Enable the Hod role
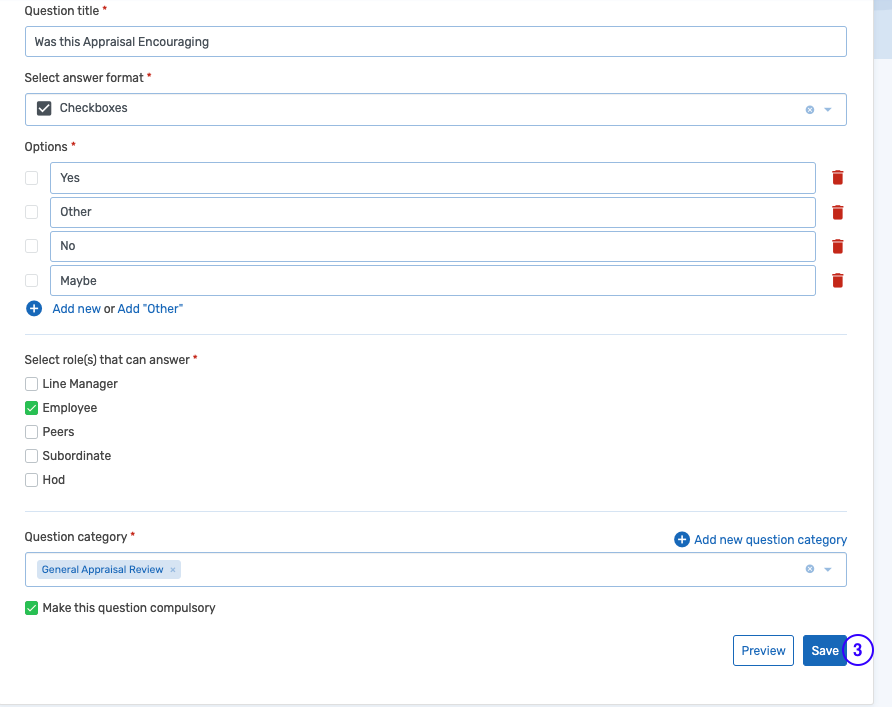Viewport: 892px width, 707px height. (x=31, y=479)
